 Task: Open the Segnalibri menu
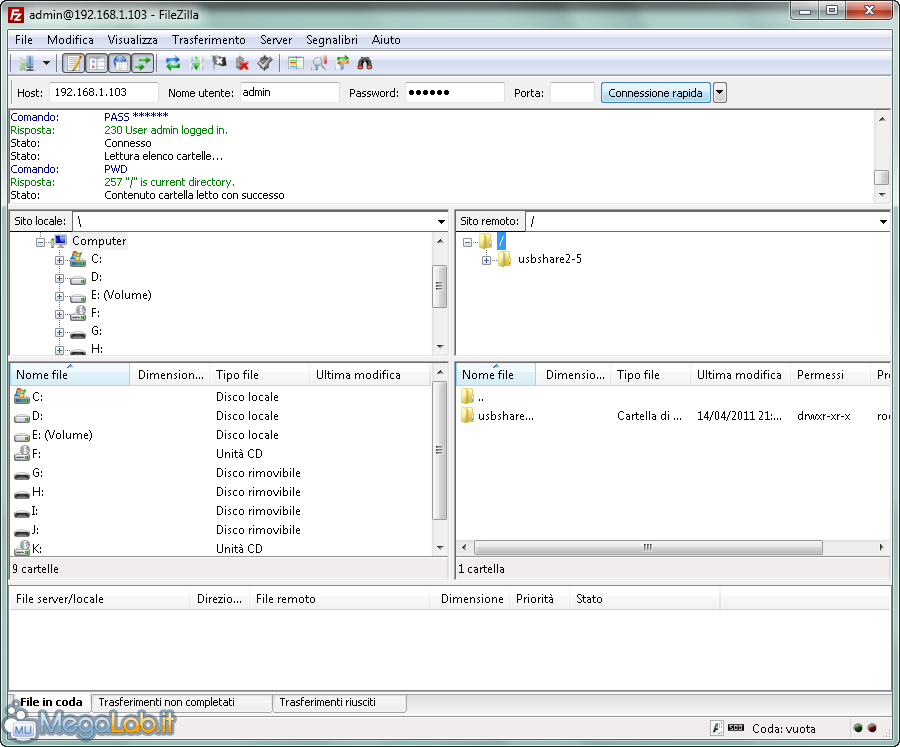pyautogui.click(x=332, y=40)
